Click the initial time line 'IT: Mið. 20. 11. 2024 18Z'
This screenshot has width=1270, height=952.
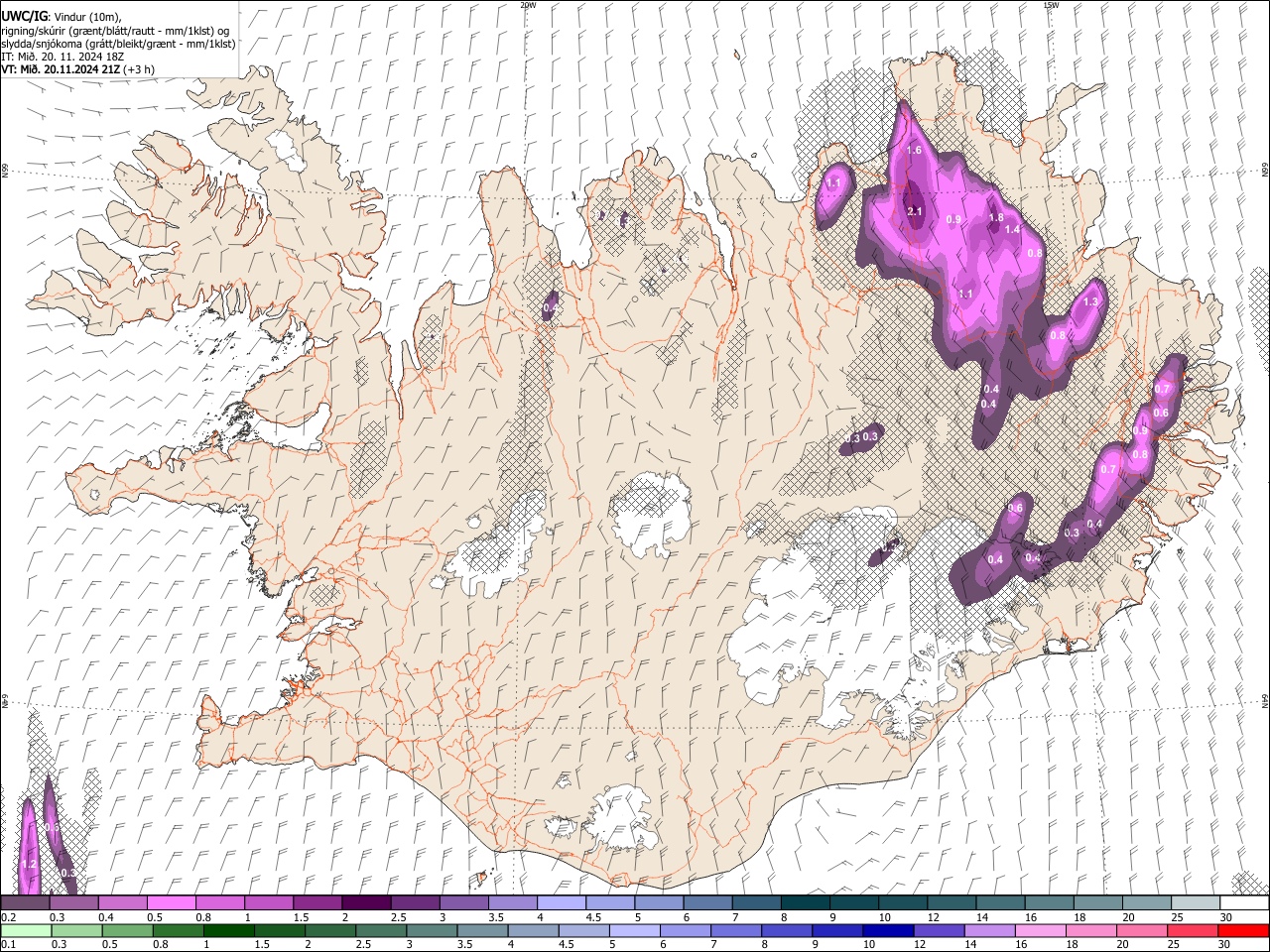coord(63,57)
